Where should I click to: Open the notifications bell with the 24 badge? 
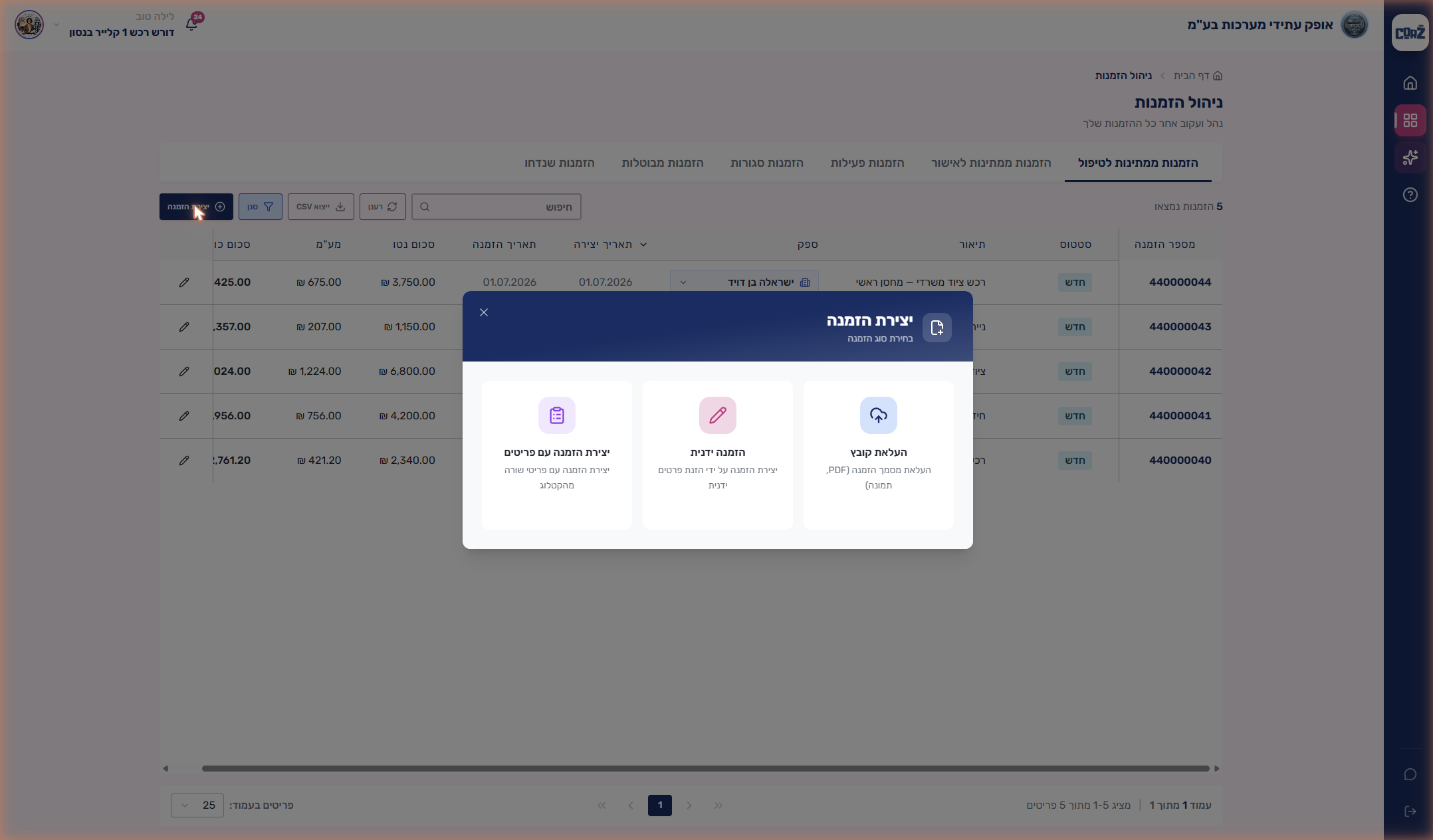click(x=192, y=23)
